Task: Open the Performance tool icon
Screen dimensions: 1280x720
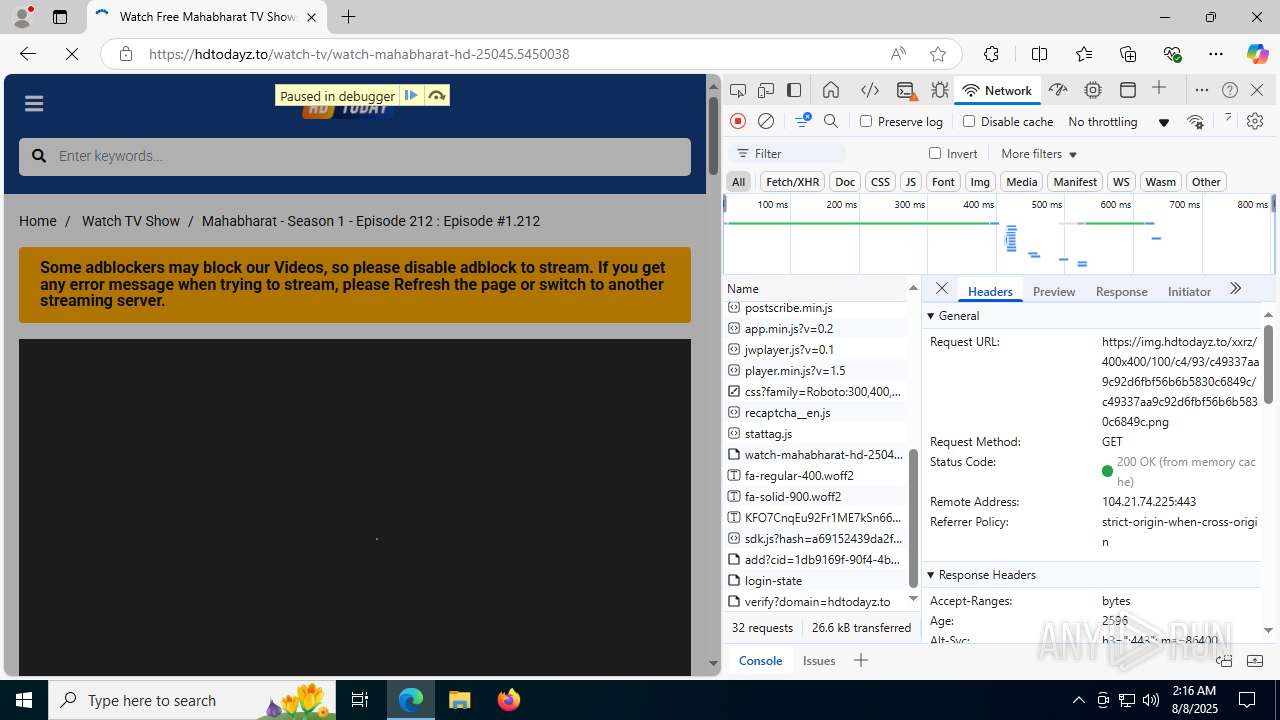Action: 1058,90
